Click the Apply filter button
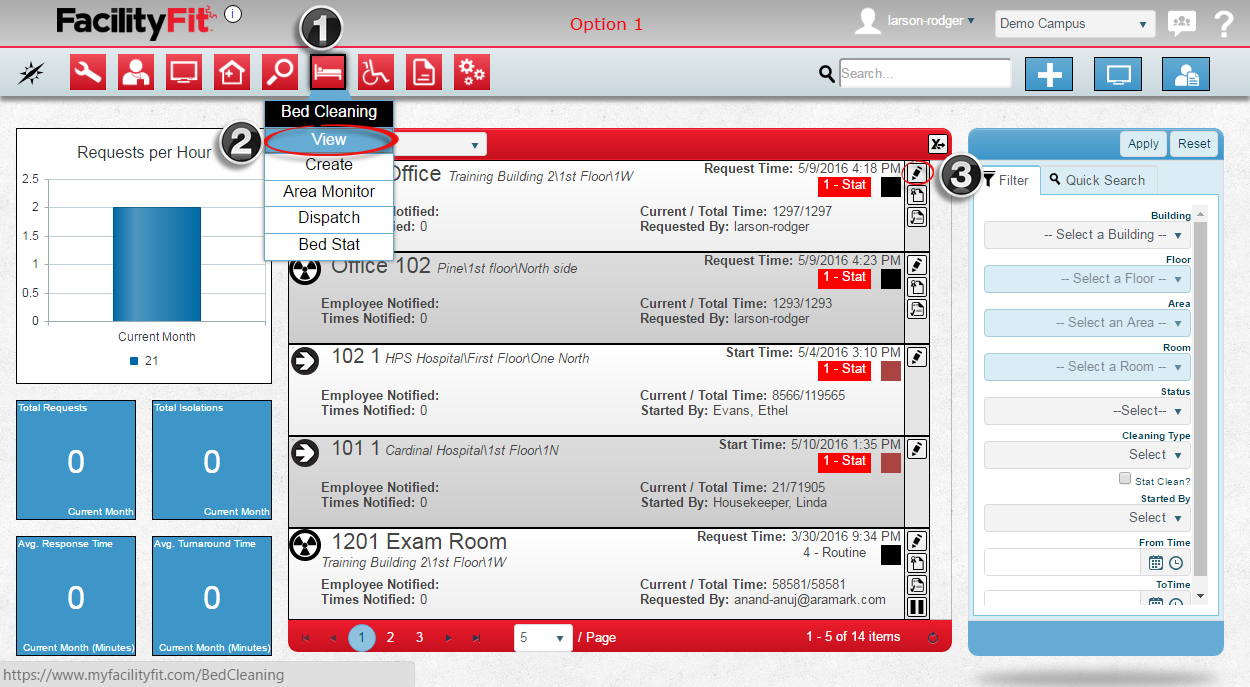The image size is (1250, 687). point(1143,144)
